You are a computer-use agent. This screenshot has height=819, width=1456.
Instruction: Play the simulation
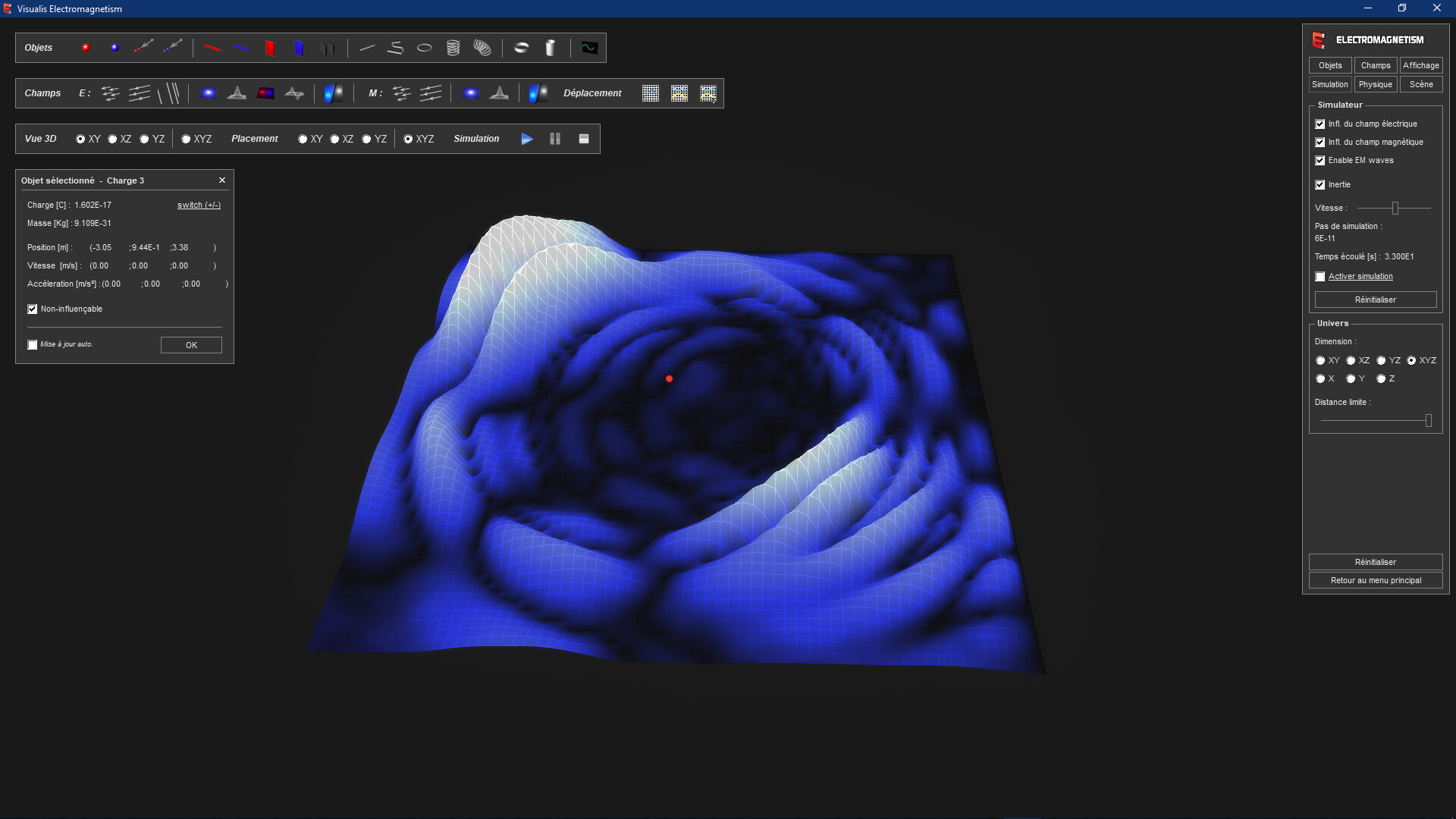526,139
